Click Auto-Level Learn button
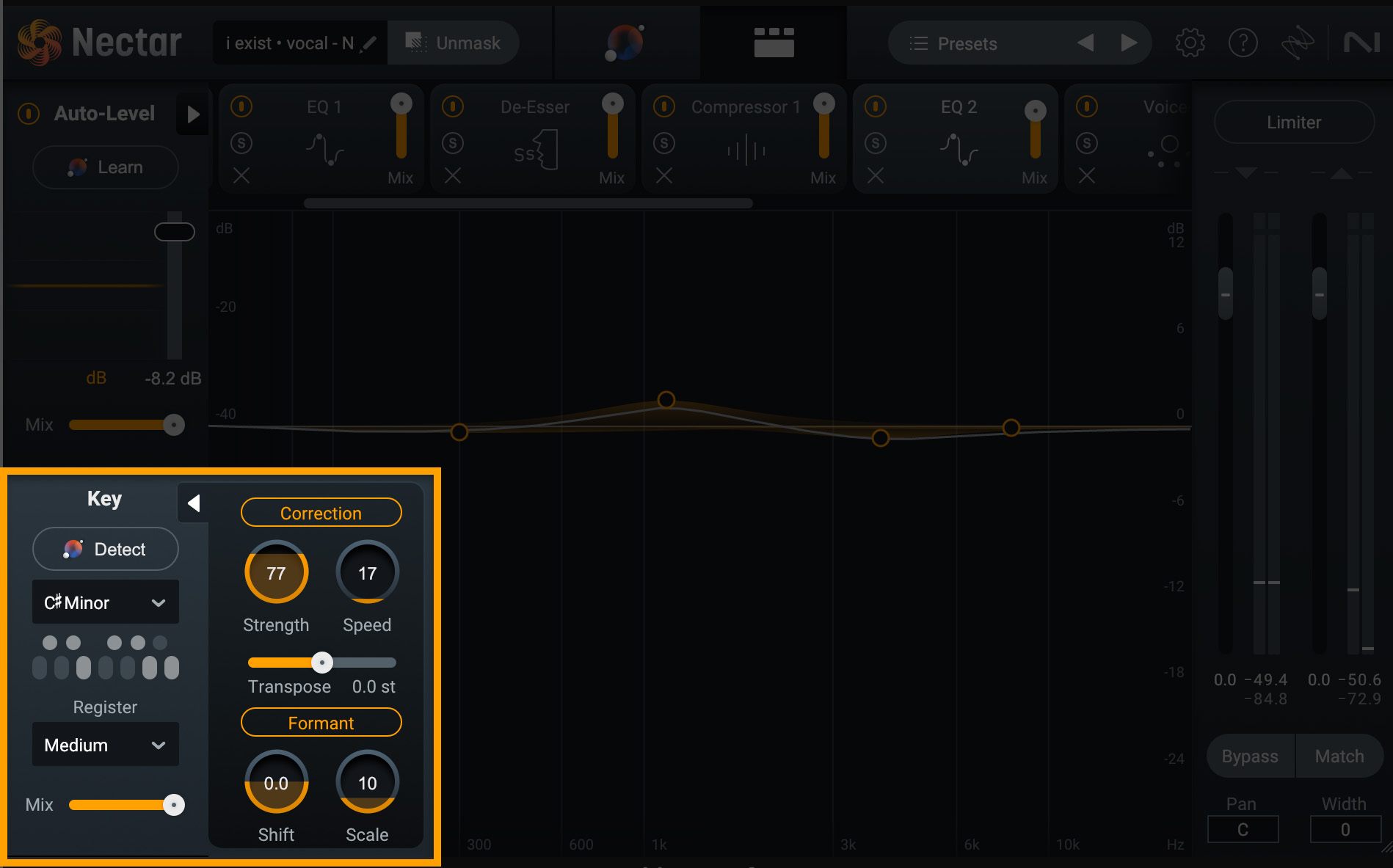 pos(106,167)
